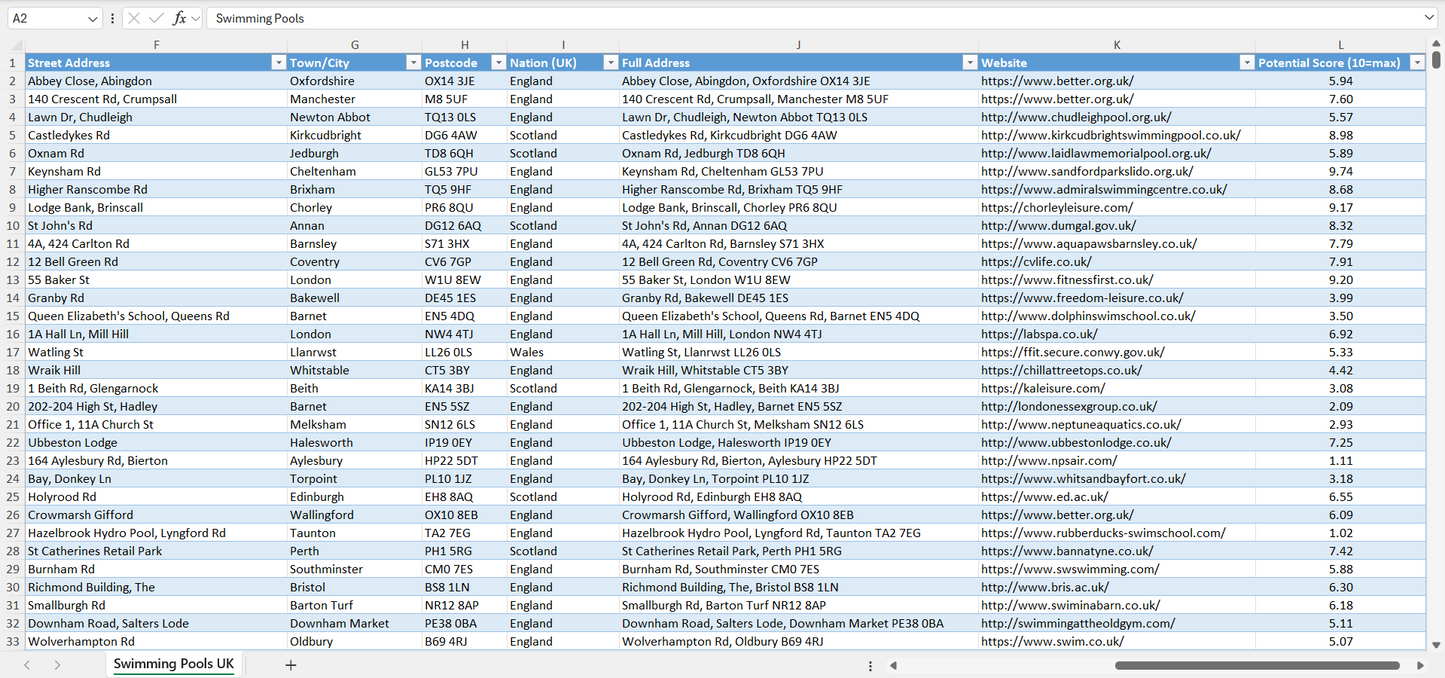Open fitnessfirst.co.uk link
The height and width of the screenshot is (678, 1445).
[1067, 280]
